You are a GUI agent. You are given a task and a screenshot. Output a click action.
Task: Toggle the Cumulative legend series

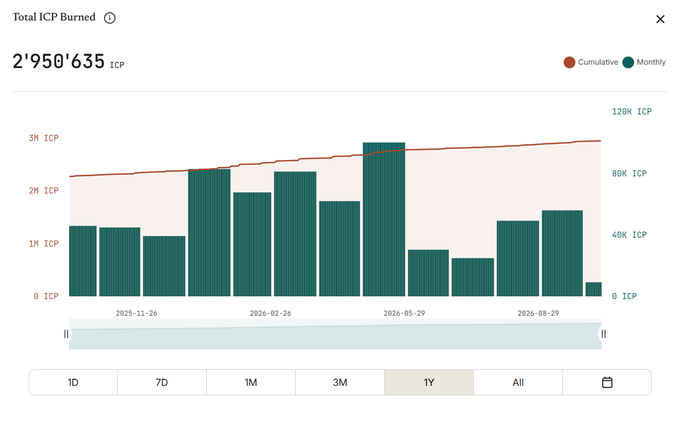591,62
